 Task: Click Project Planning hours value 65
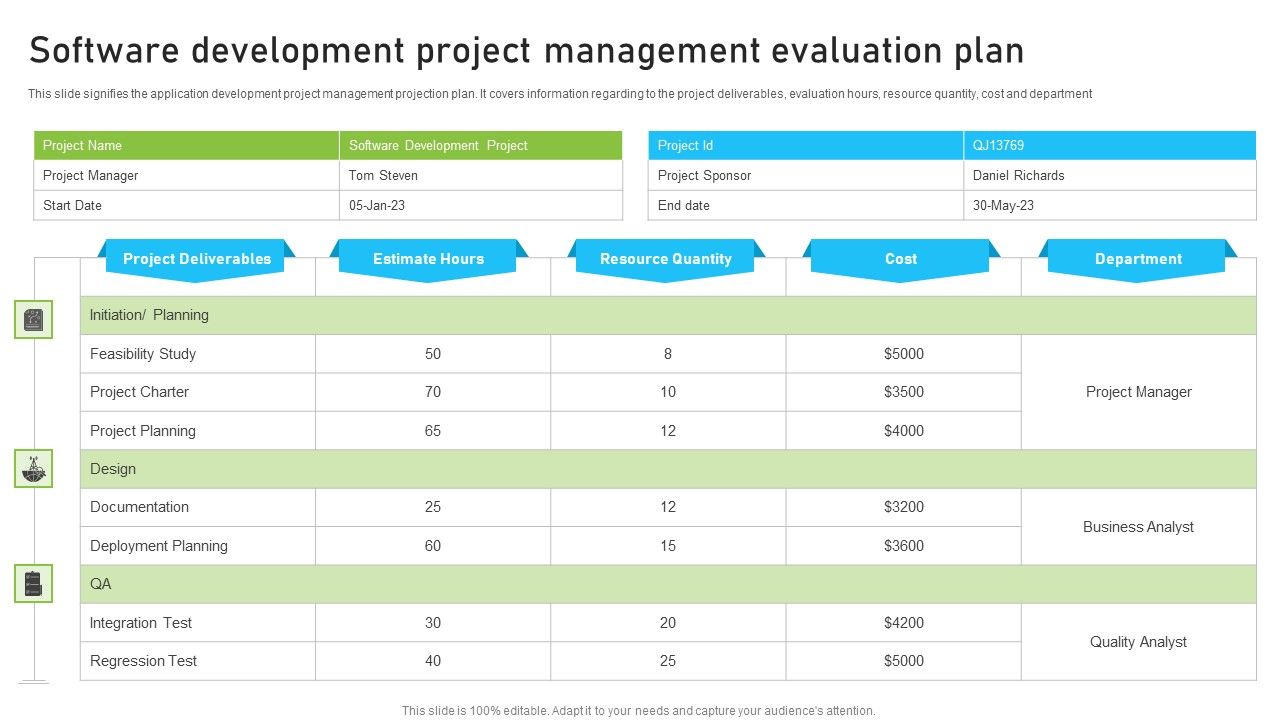tap(433, 431)
